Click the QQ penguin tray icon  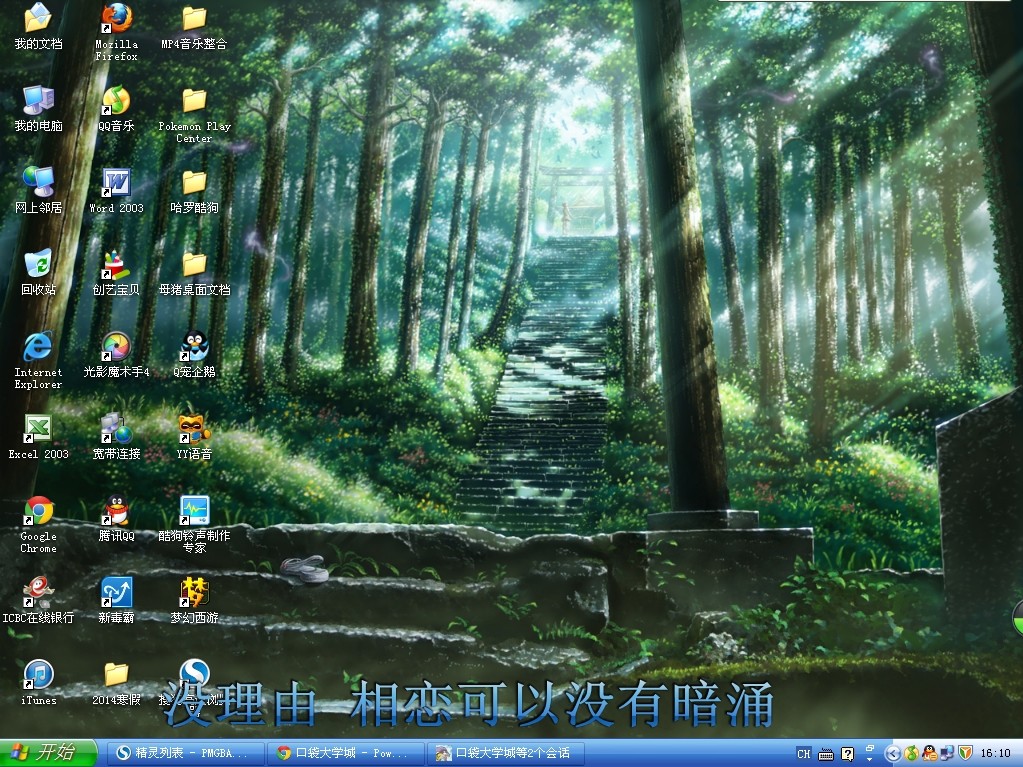click(929, 753)
